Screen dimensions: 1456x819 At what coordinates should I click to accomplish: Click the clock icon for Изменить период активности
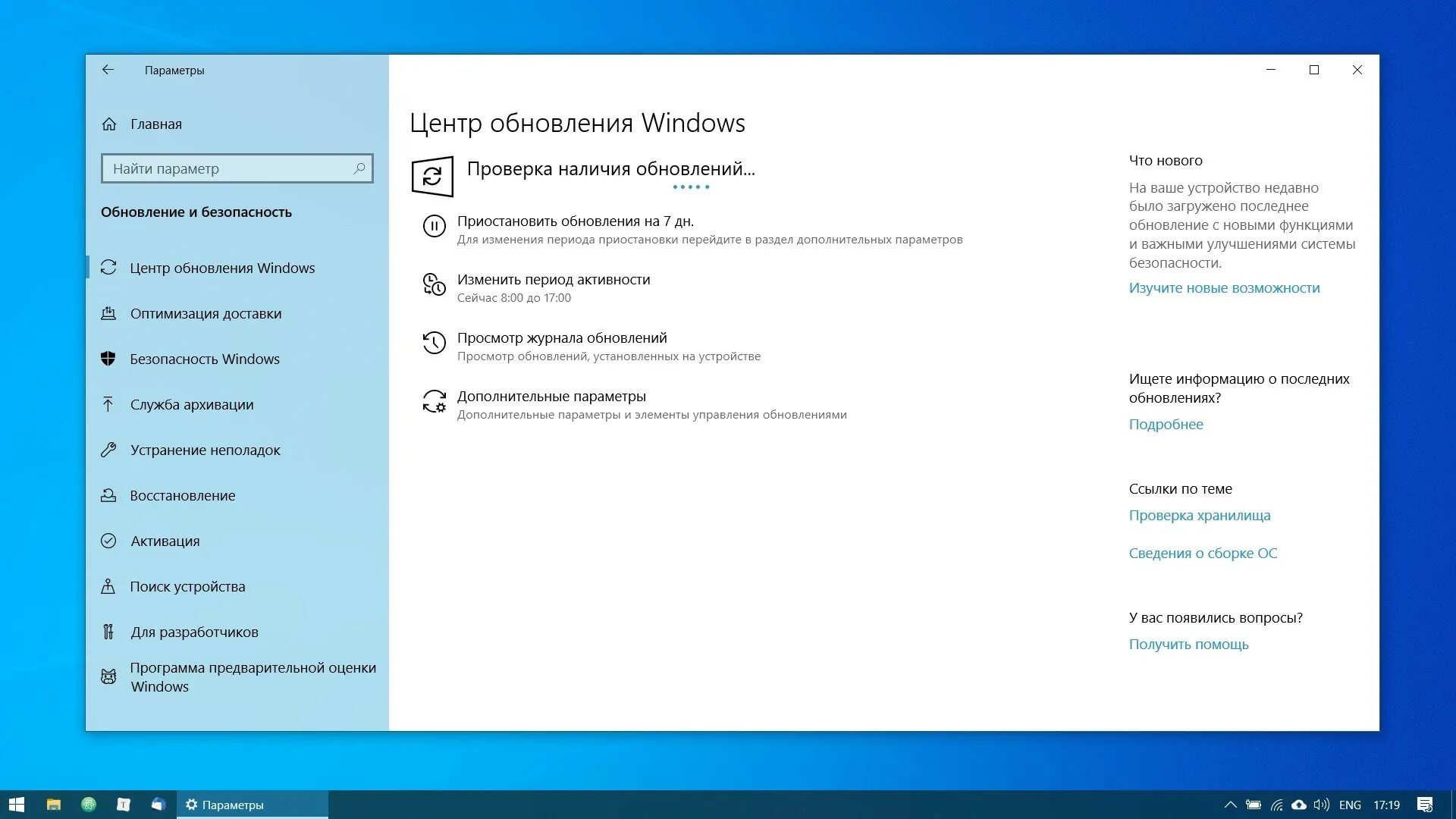pyautogui.click(x=434, y=284)
